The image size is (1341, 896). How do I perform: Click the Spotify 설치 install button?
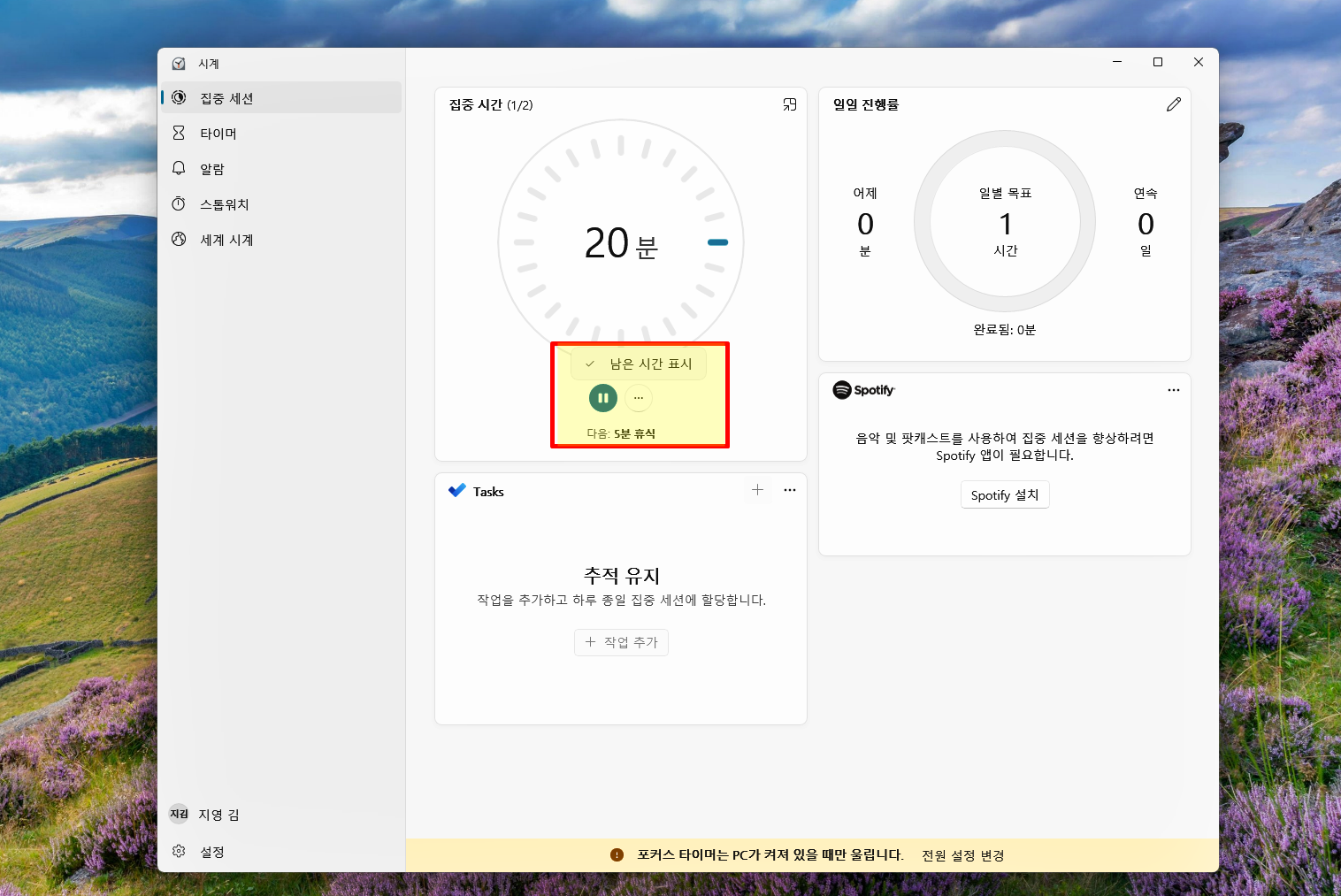pos(1005,494)
